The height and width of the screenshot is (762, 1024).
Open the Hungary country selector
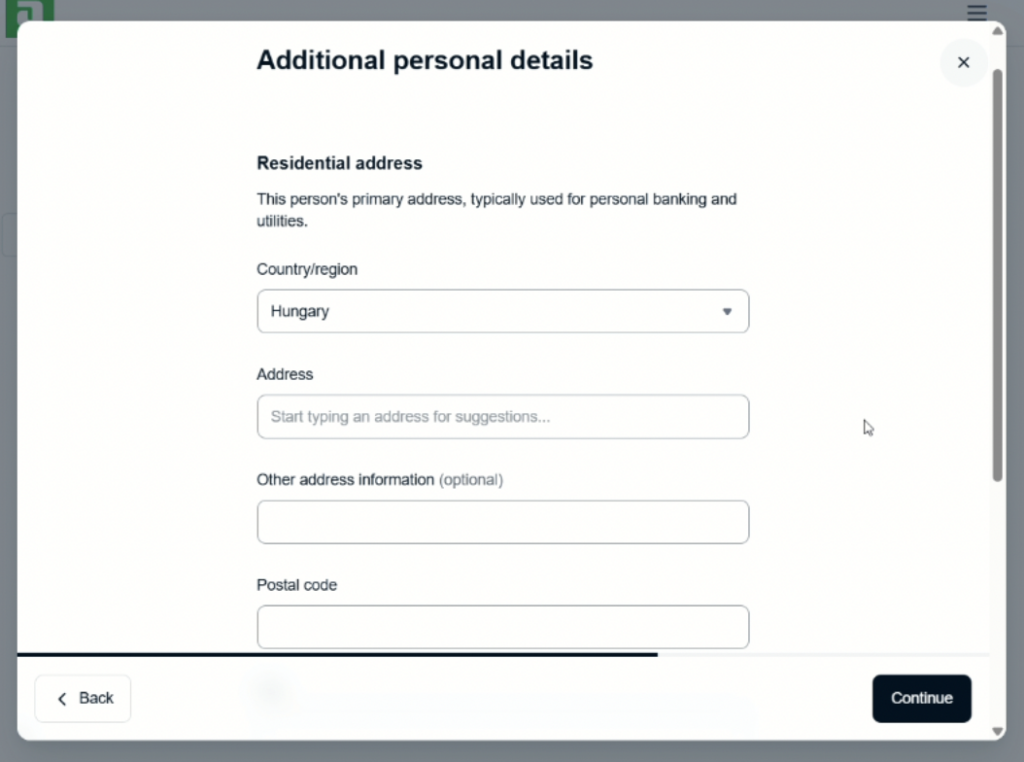pos(502,312)
